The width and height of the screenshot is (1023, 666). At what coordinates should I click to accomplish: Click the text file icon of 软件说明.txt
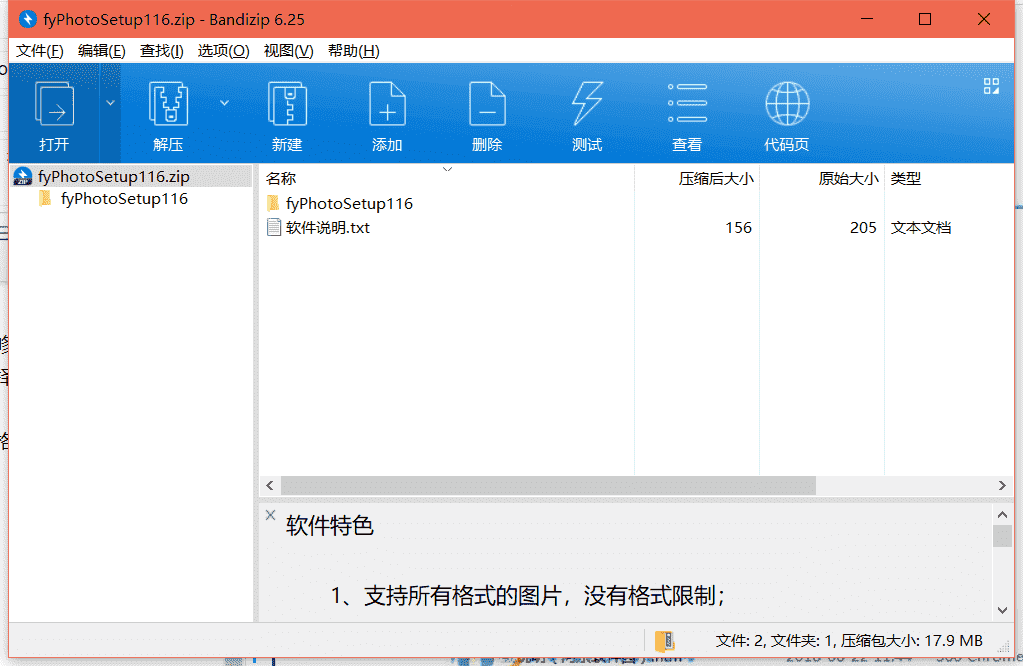click(274, 227)
